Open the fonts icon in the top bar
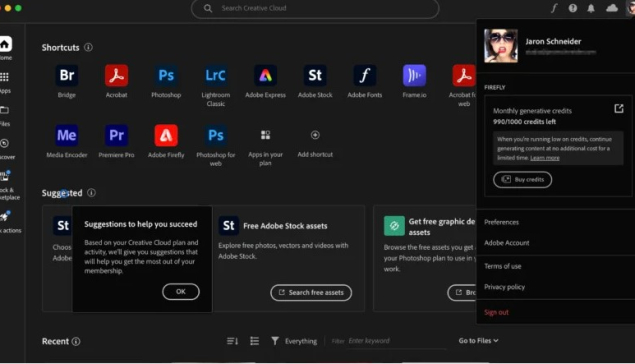Screen dimensions: 635x364 coord(554,8)
